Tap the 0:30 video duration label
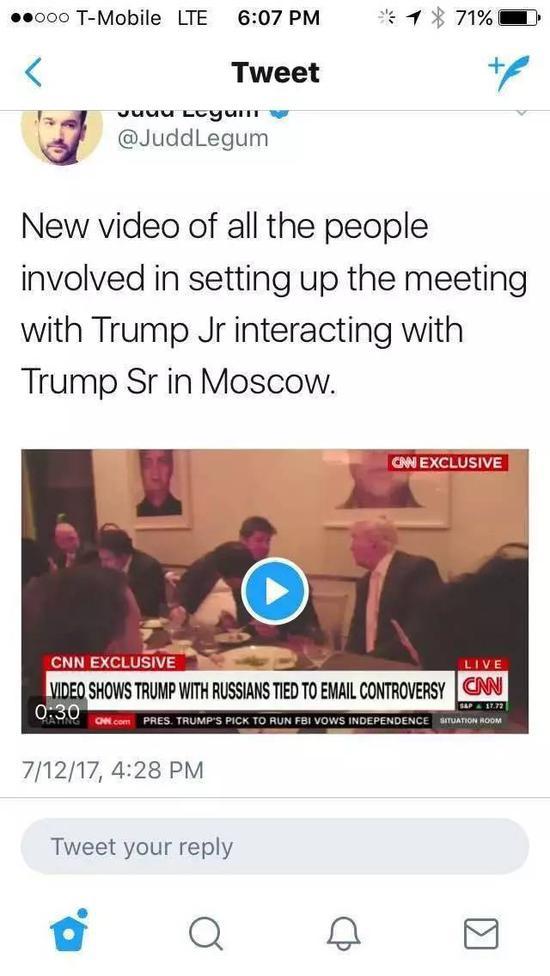The width and height of the screenshot is (550, 976). coord(57,710)
